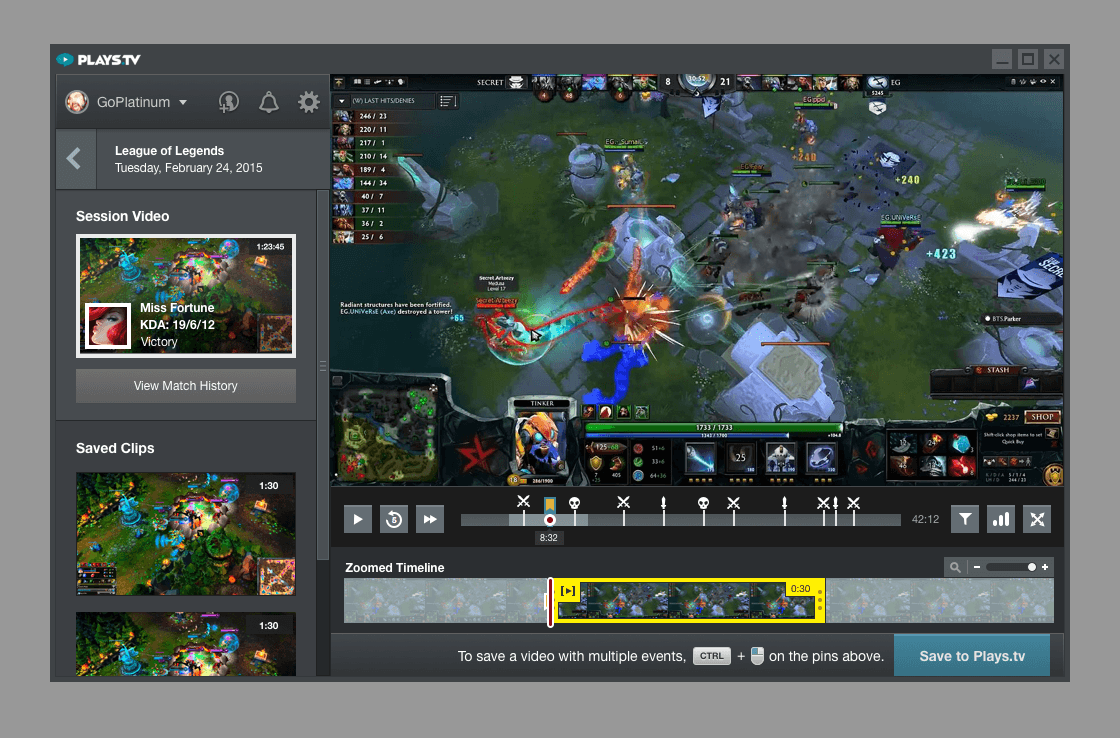This screenshot has width=1120, height=738.
Task: Open the bar chart stats icon
Action: pyautogui.click(x=1001, y=519)
